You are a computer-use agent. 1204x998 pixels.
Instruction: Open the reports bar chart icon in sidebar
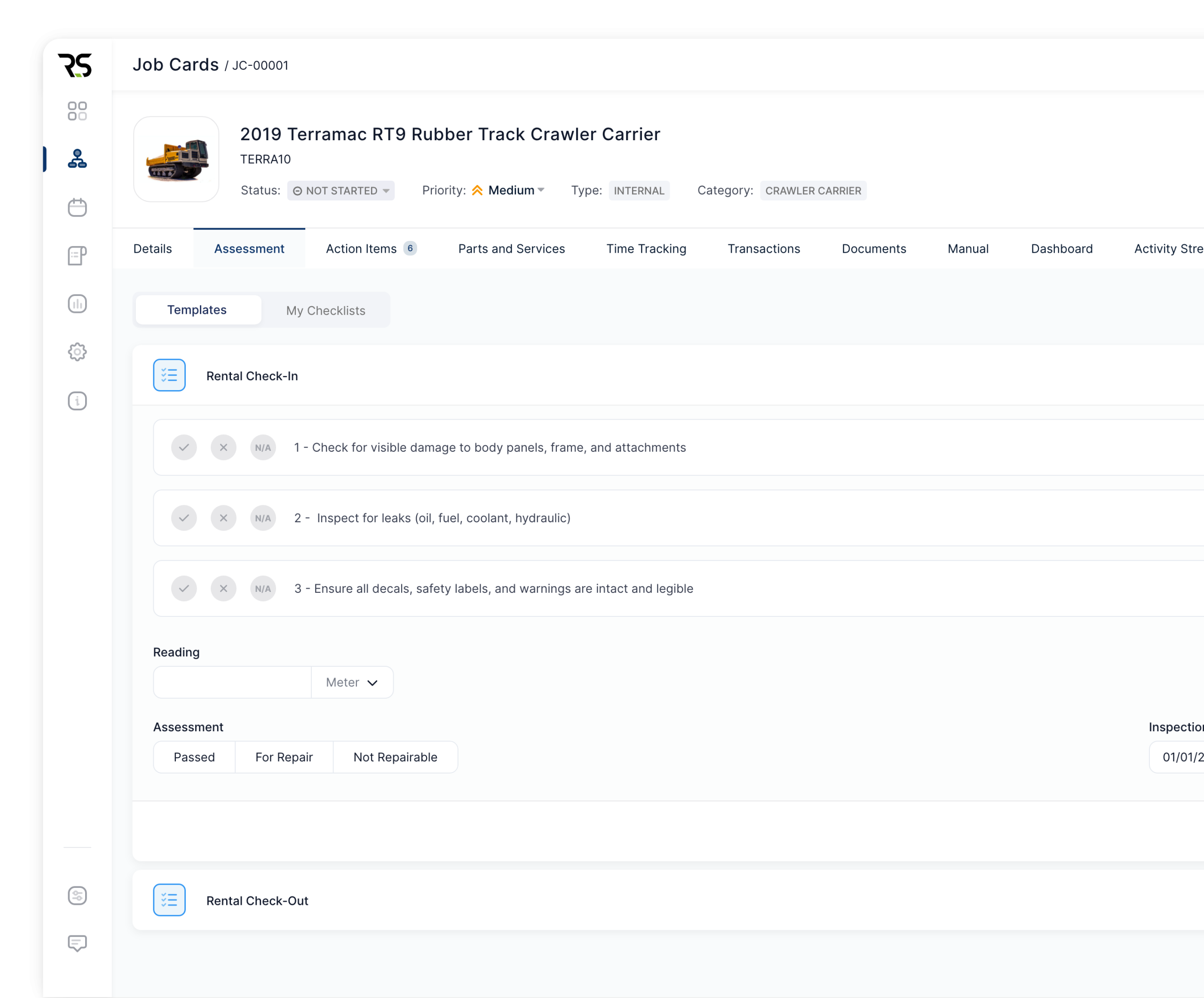pos(78,303)
